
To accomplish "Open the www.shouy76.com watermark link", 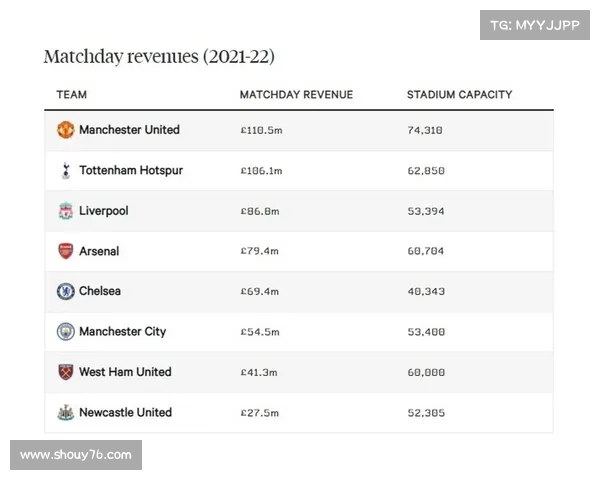I will [76, 455].
